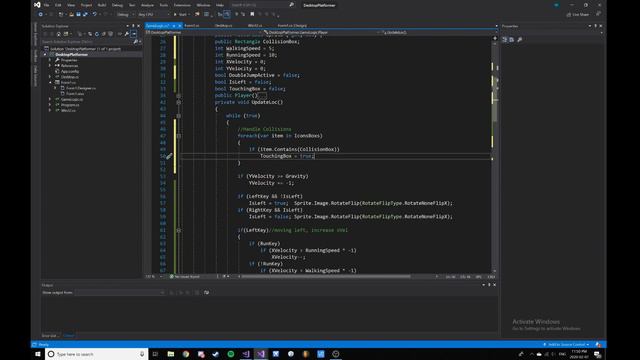The width and height of the screenshot is (640, 360).
Task: Open the Toolbox side tab
Action: click(x=36, y=56)
